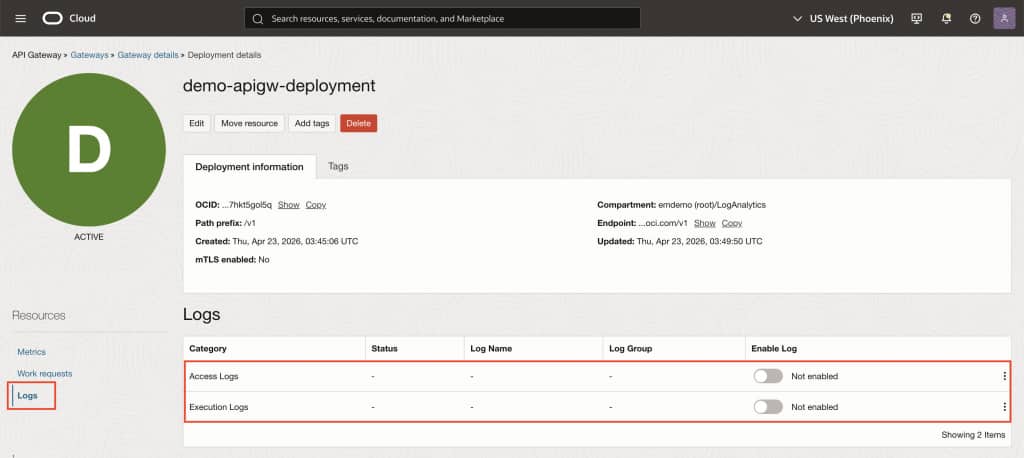Select Logs in Resources menu
This screenshot has height=458, width=1024.
(27, 395)
